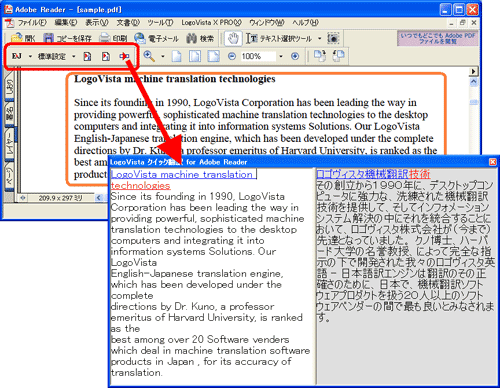Select the Hand tool
500x388 pixels.
[x=233, y=38]
